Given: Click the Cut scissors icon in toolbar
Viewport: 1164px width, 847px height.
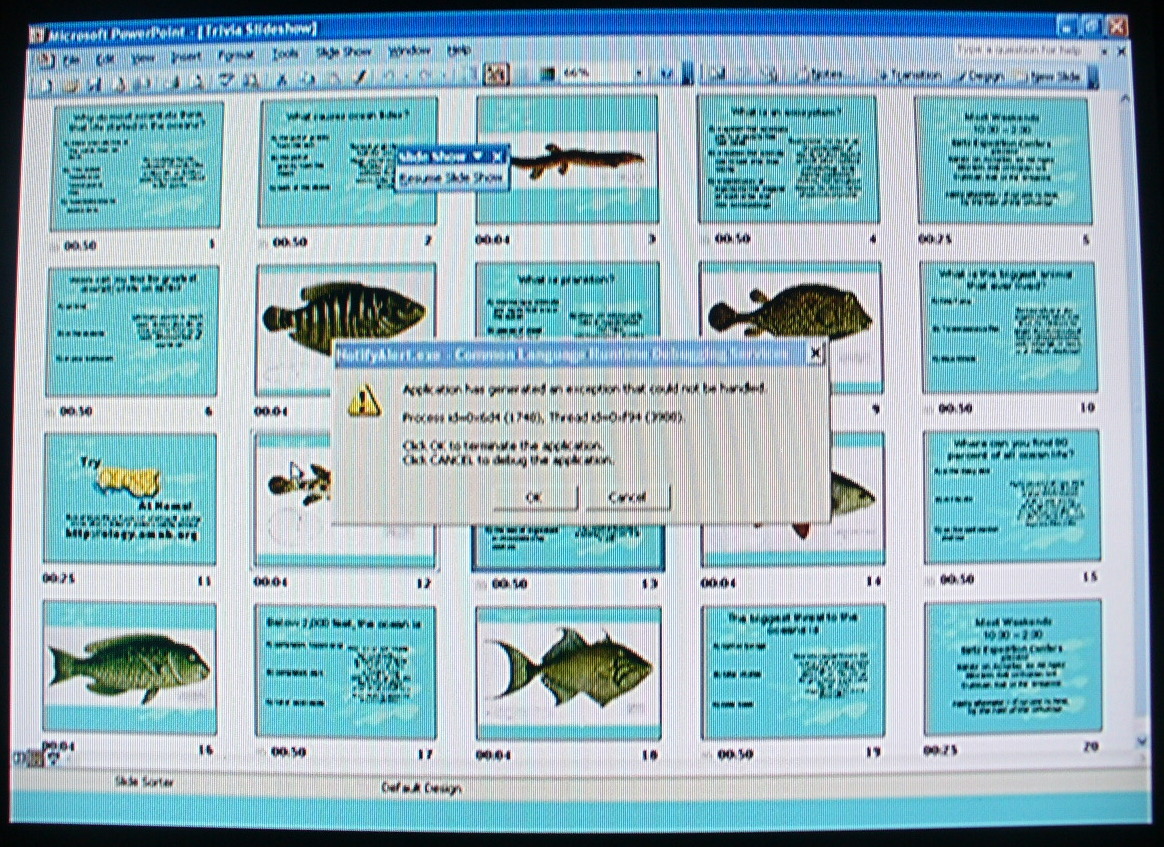Looking at the screenshot, I should (x=282, y=79).
